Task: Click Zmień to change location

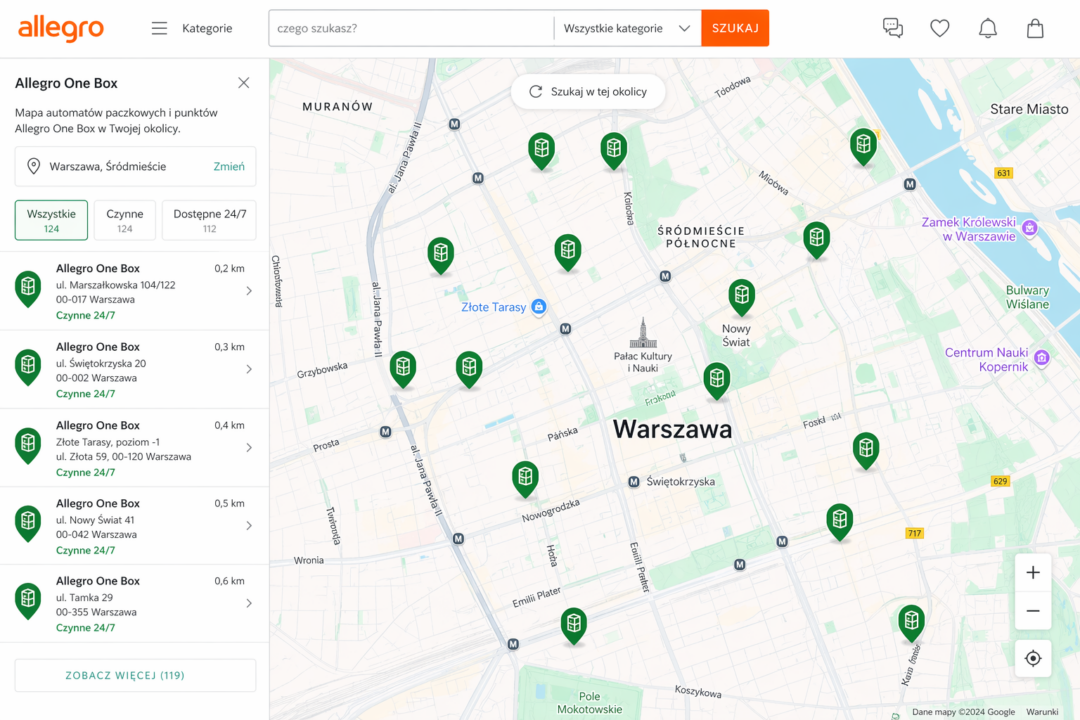Action: point(229,166)
